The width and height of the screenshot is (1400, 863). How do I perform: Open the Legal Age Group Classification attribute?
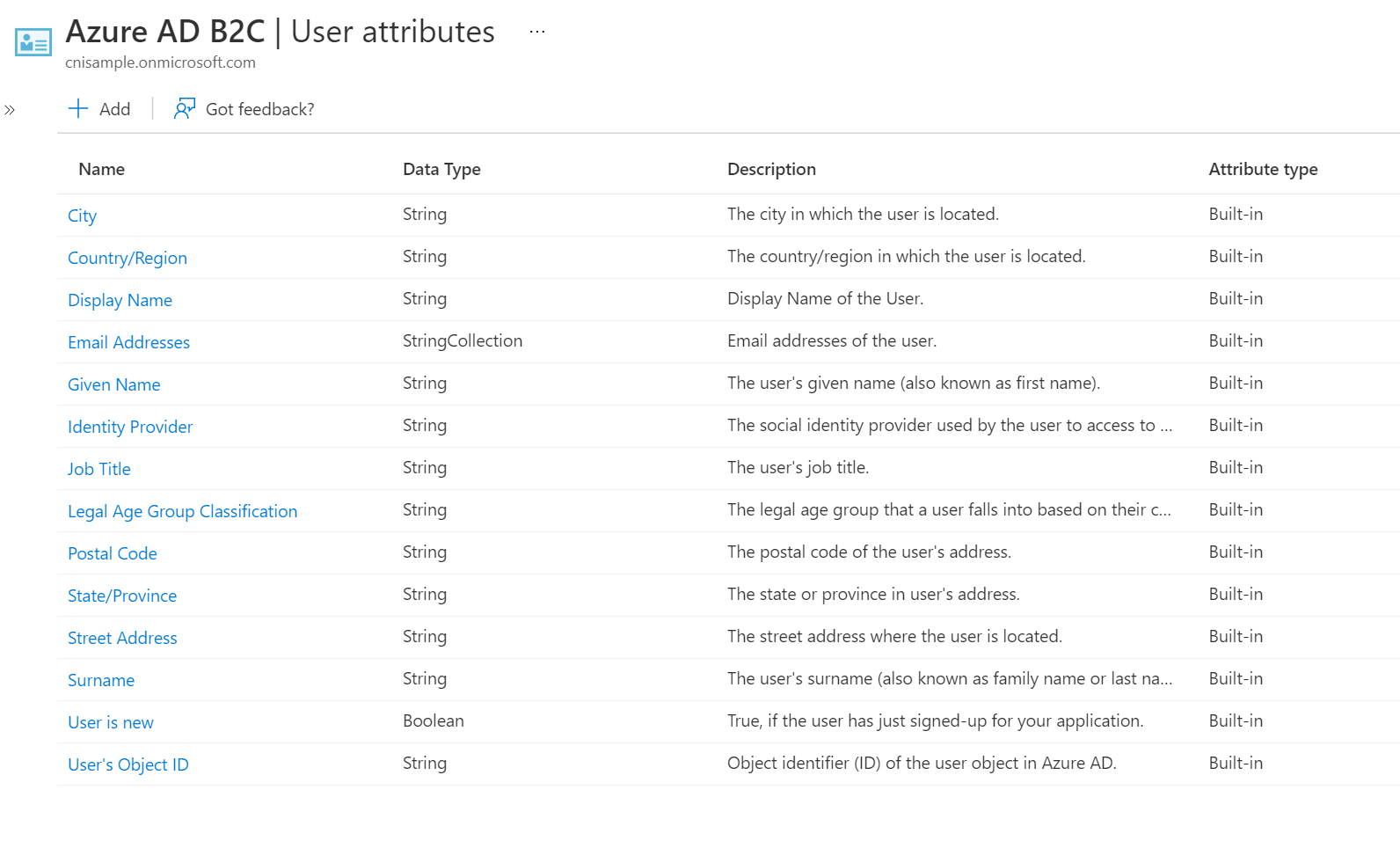(x=182, y=511)
